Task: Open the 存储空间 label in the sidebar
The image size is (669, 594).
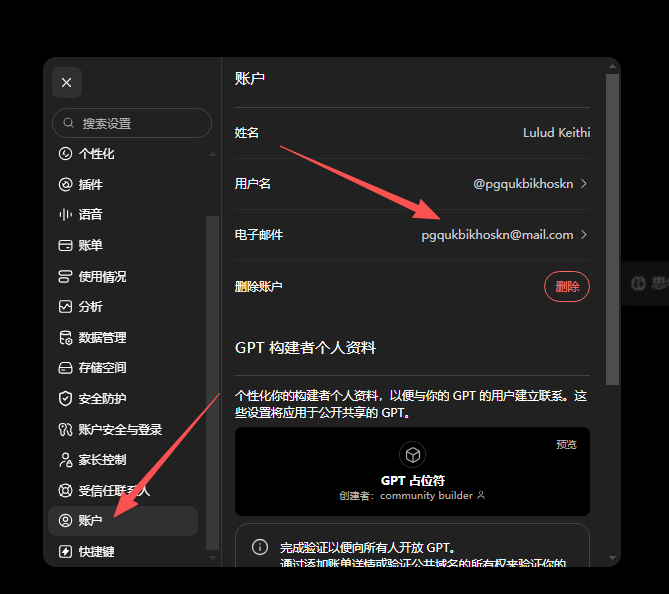Action: [102, 368]
